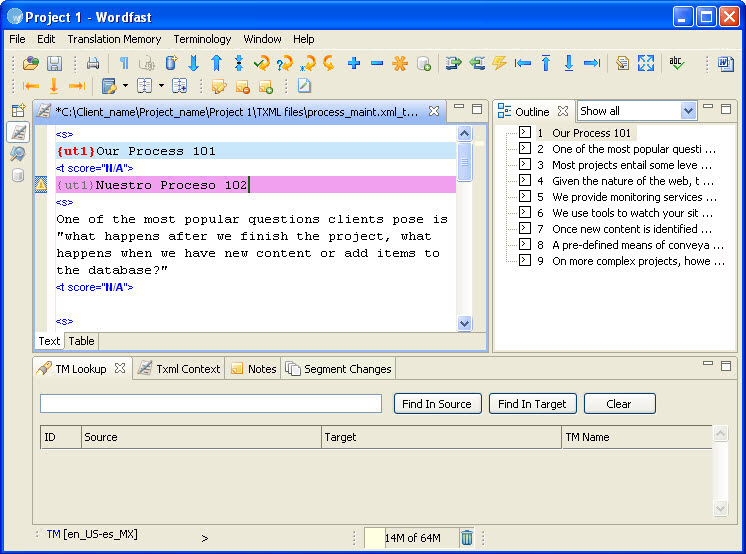Screen dimensions: 746x554
Task: Click the trash can garbage collector icon
Action: tap(467, 537)
